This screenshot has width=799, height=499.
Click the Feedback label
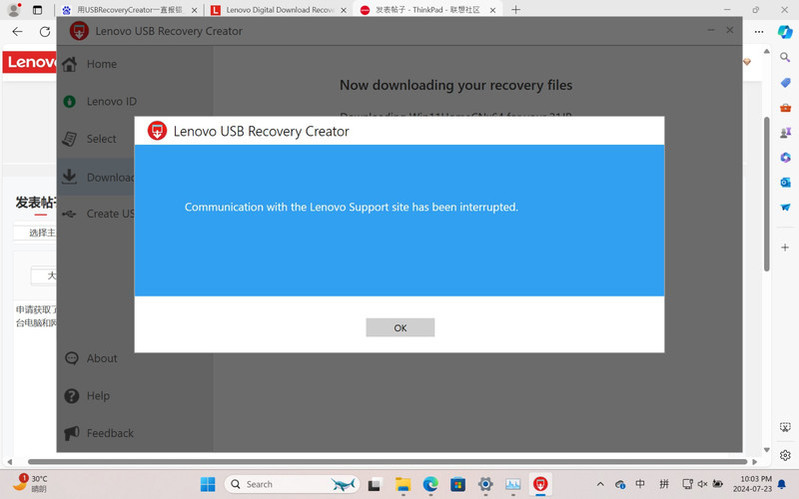click(110, 433)
